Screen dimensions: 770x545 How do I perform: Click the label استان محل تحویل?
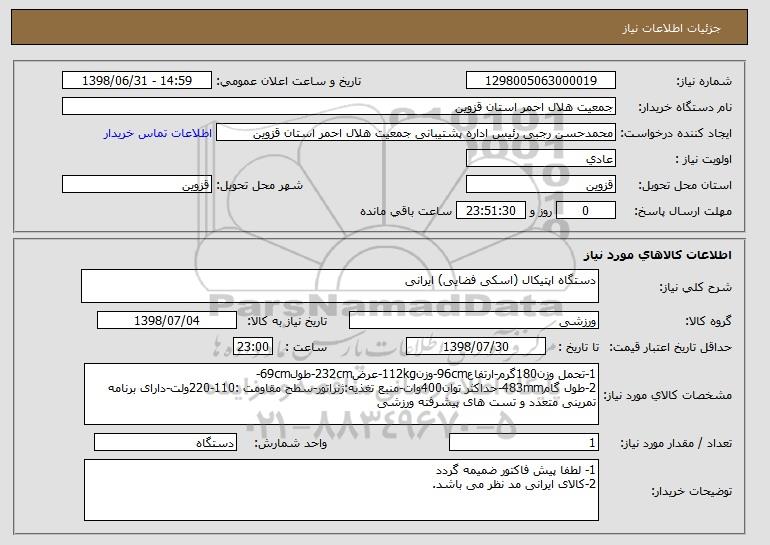pyautogui.click(x=685, y=186)
